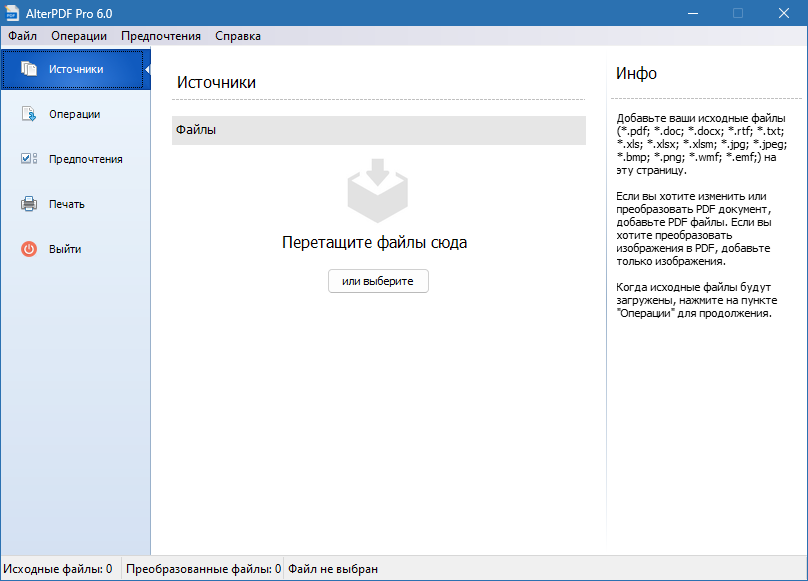The image size is (808, 581).
Task: Open the Файл menu
Action: tap(22, 36)
